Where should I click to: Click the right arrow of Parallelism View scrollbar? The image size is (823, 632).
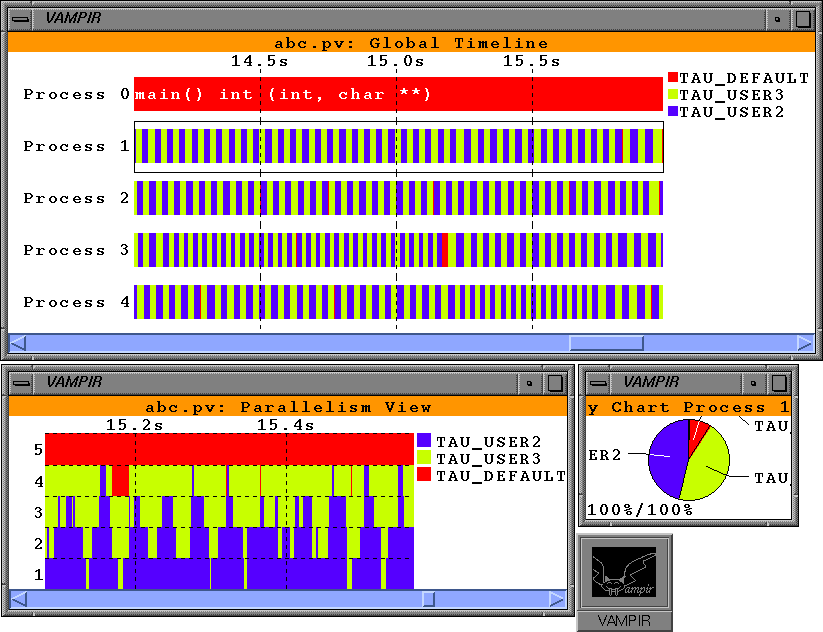[557, 599]
